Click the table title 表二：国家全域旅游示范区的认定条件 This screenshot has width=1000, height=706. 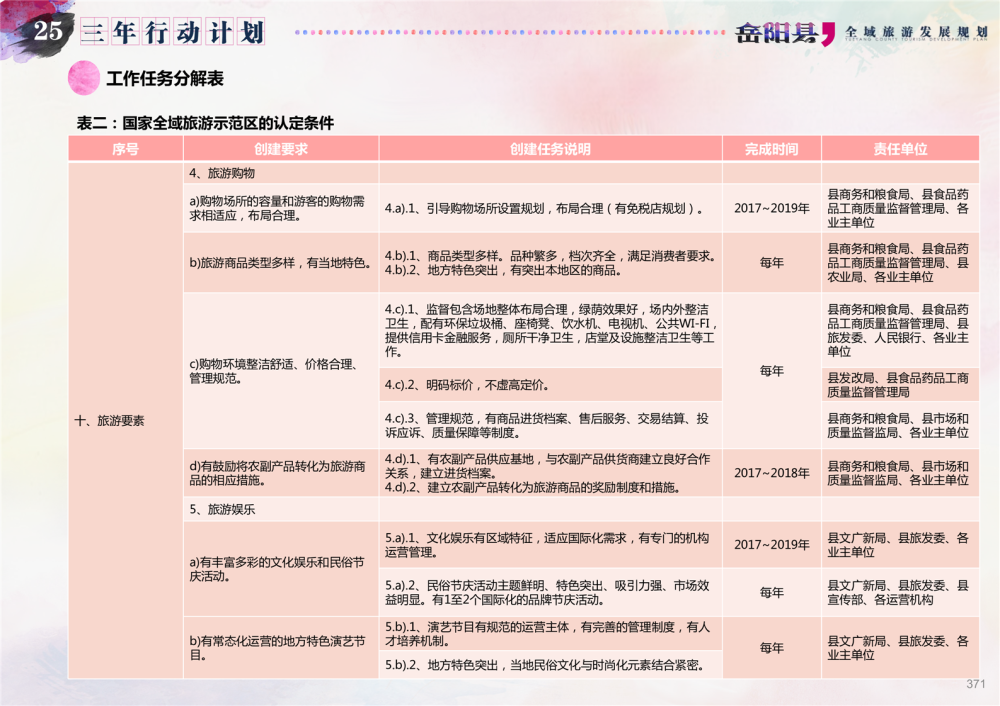(x=205, y=124)
